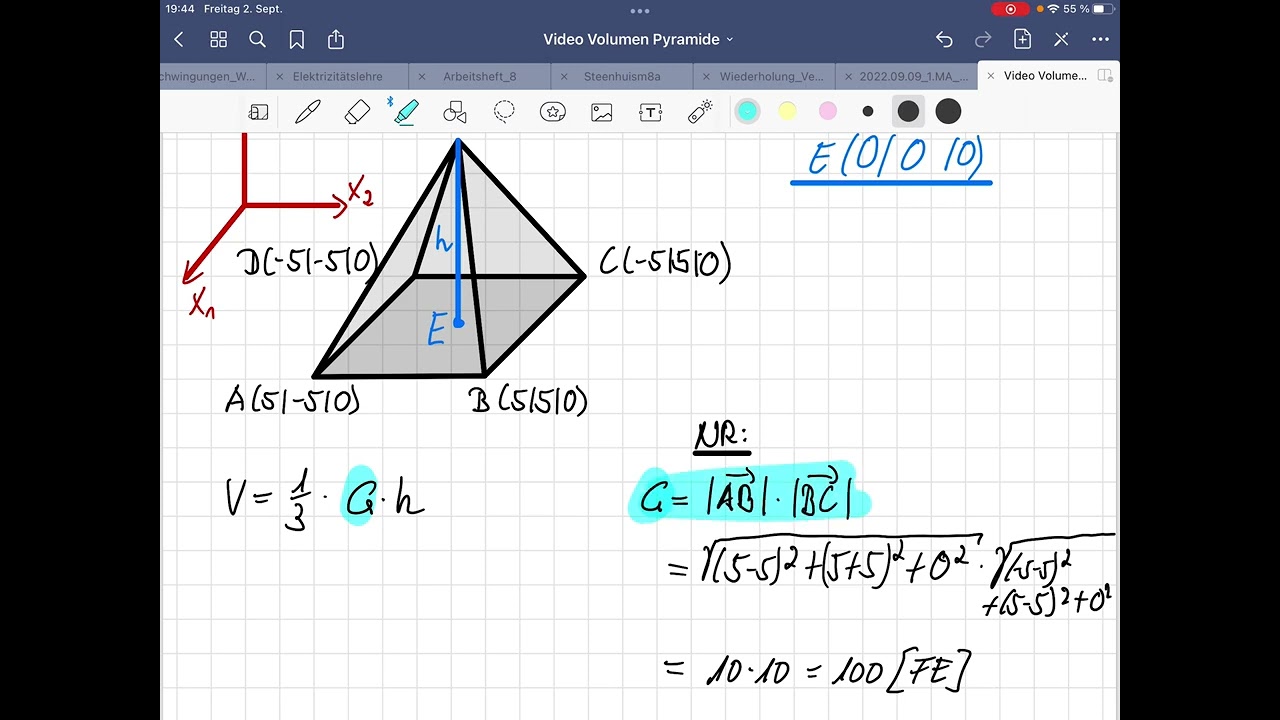
Task: Tap the V = 1/3 · G · h formula
Action: point(325,499)
